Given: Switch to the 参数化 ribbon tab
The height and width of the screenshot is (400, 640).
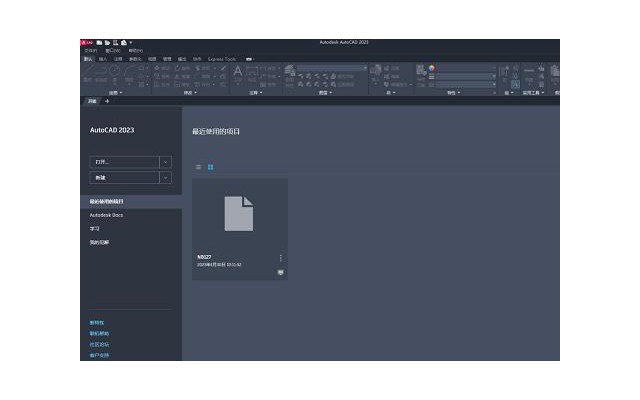Looking at the screenshot, I should [x=135, y=59].
